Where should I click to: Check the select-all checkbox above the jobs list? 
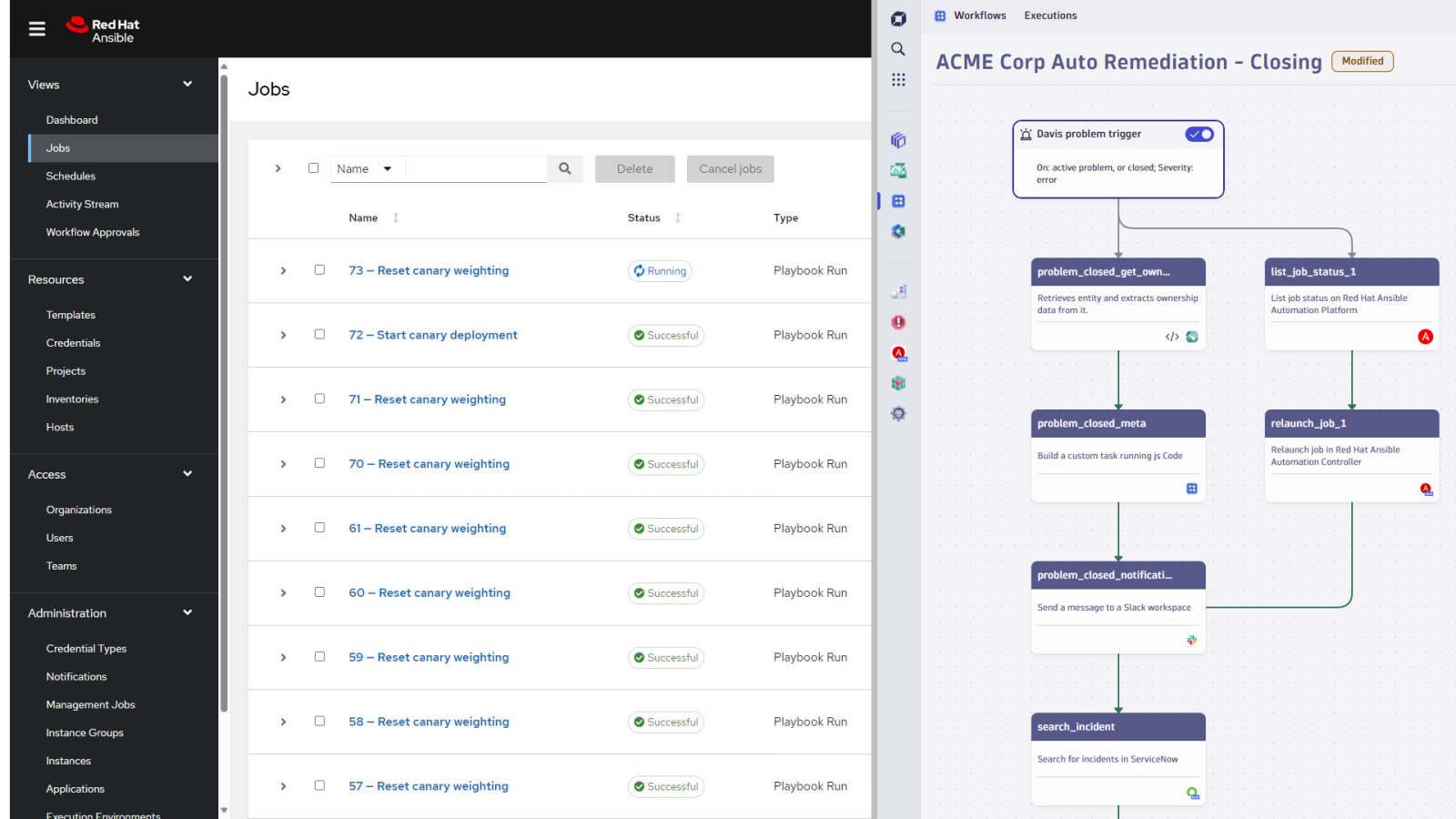pyautogui.click(x=313, y=167)
